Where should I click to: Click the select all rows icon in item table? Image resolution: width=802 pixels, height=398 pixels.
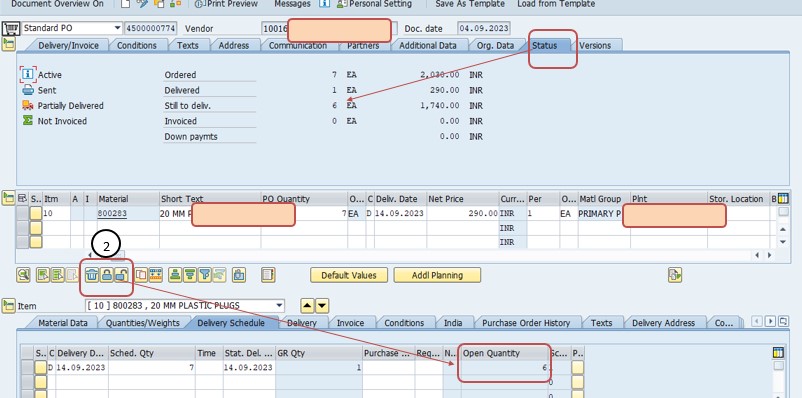click(22, 198)
